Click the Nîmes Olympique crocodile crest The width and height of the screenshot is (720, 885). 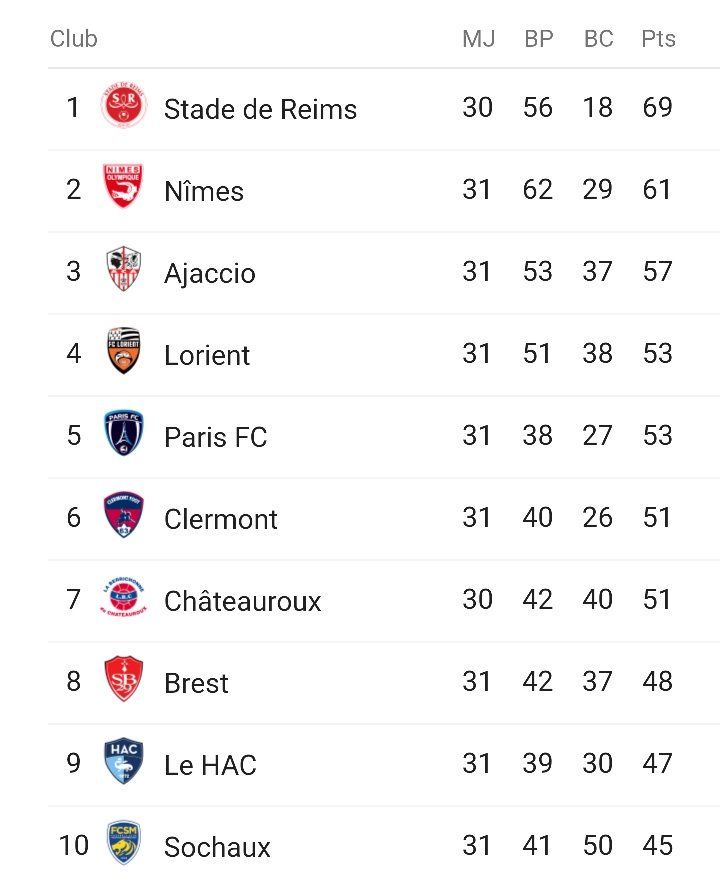click(x=124, y=189)
